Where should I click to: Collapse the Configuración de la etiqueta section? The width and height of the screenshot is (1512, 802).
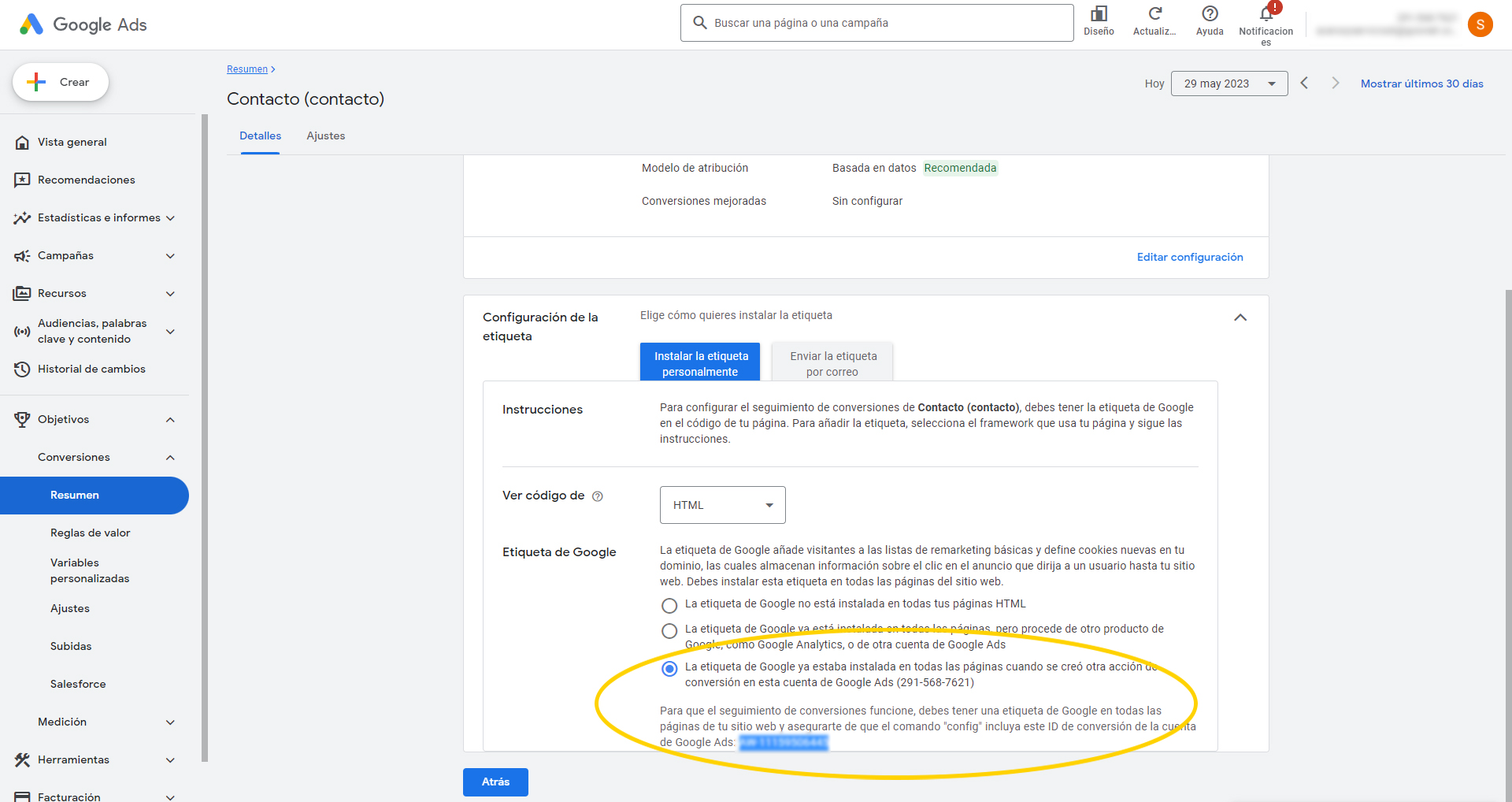(1240, 317)
